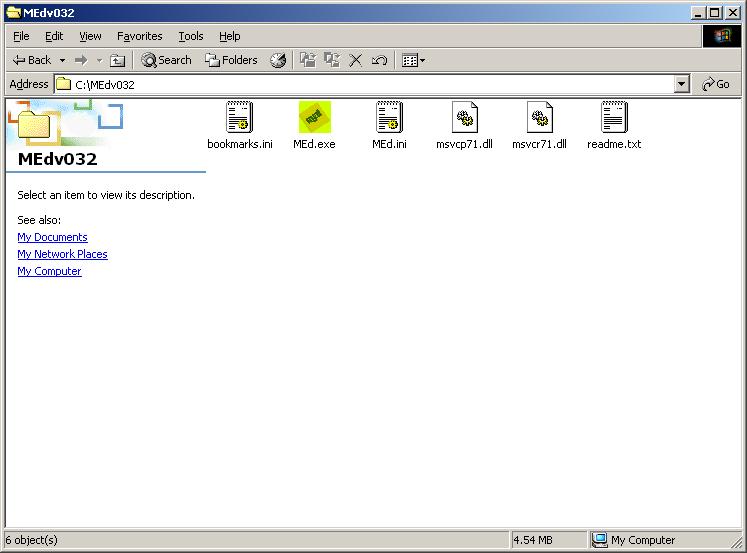Expand the address bar dropdown

pos(682,84)
